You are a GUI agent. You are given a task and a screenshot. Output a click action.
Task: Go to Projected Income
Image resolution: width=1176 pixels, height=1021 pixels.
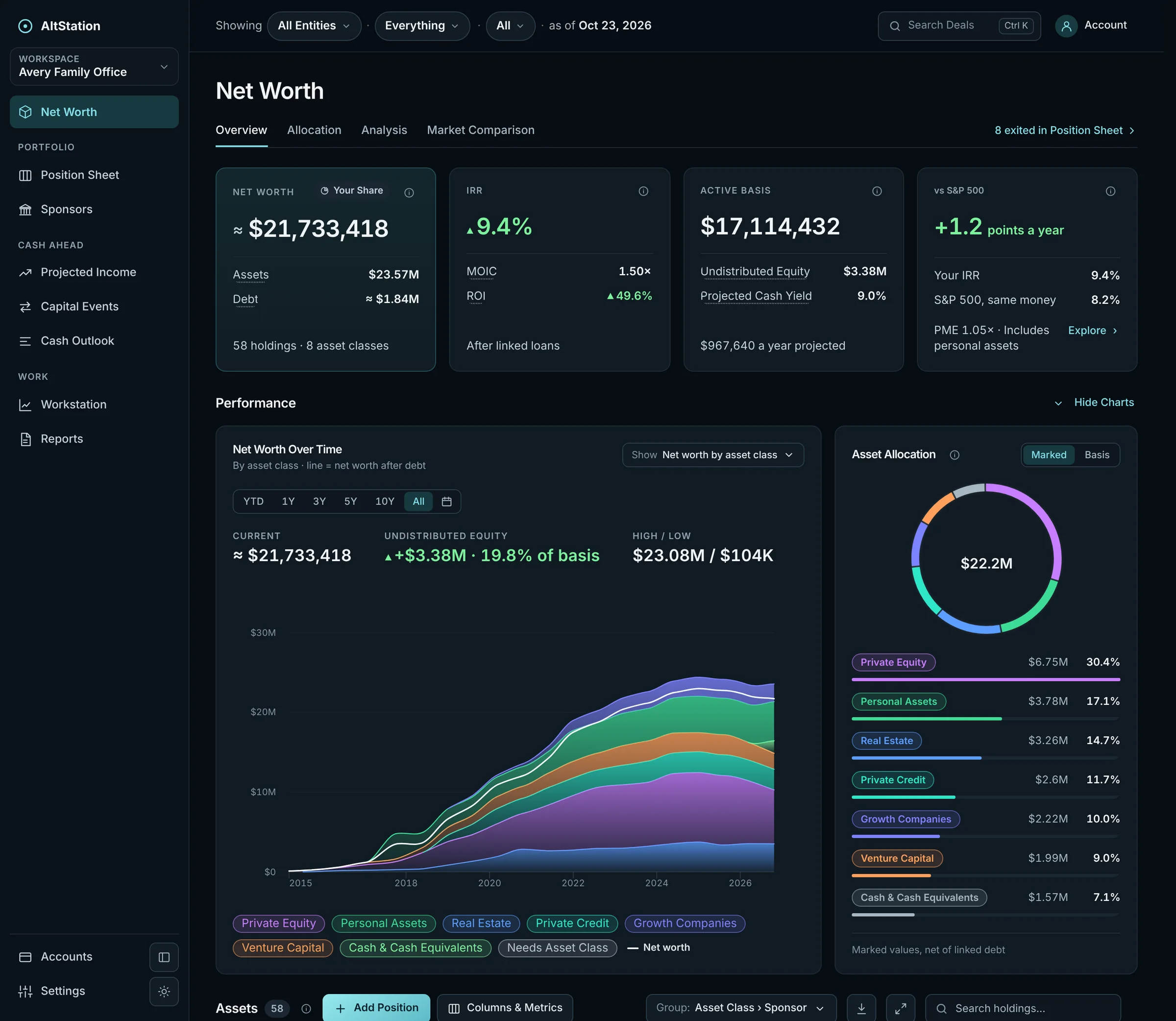click(x=94, y=273)
